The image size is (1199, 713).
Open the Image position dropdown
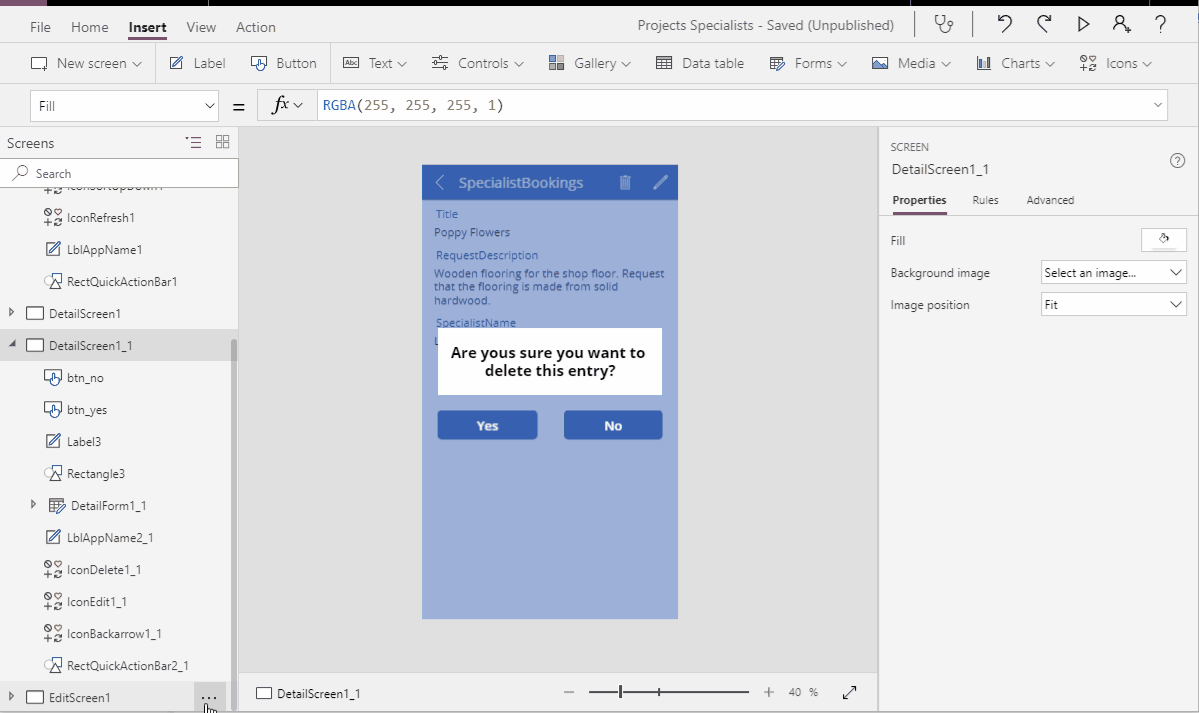pos(1113,305)
